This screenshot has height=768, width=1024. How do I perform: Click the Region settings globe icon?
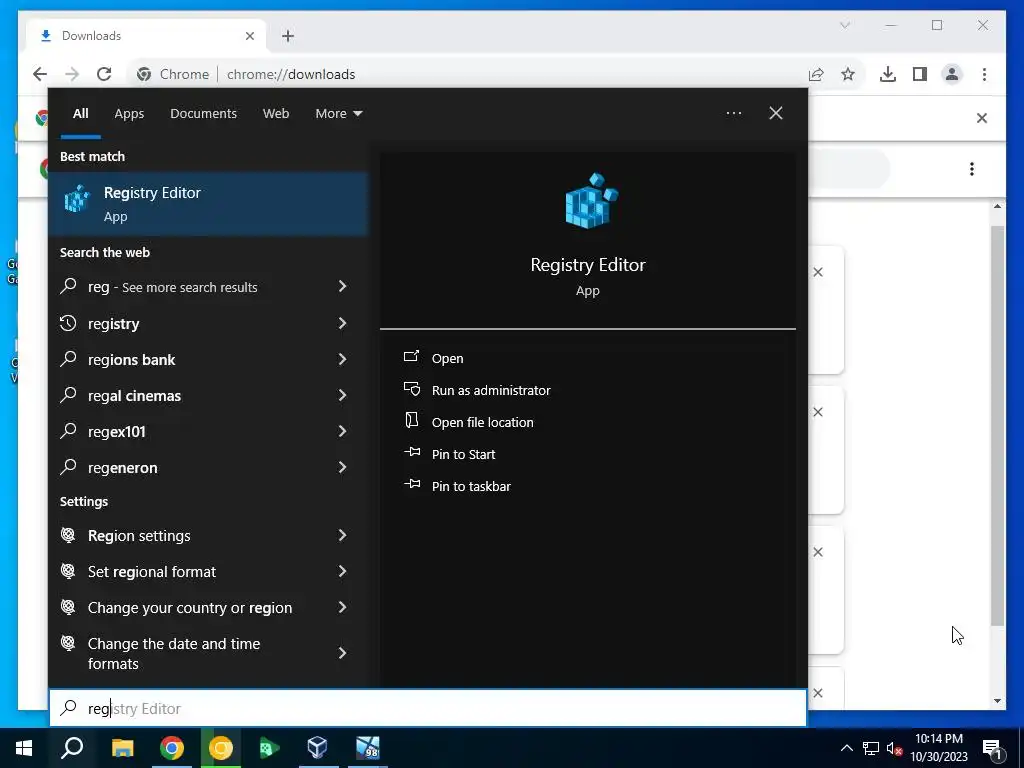pyautogui.click(x=68, y=535)
